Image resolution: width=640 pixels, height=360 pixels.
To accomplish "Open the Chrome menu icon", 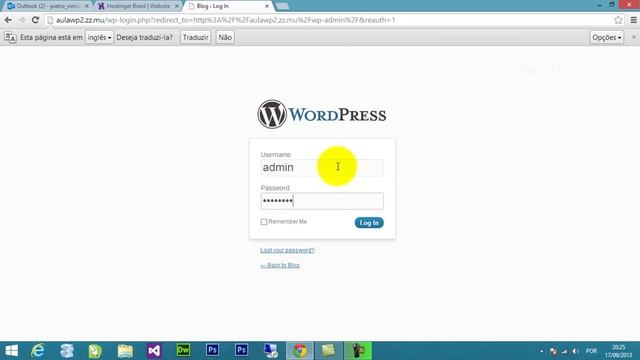I will [x=633, y=20].
